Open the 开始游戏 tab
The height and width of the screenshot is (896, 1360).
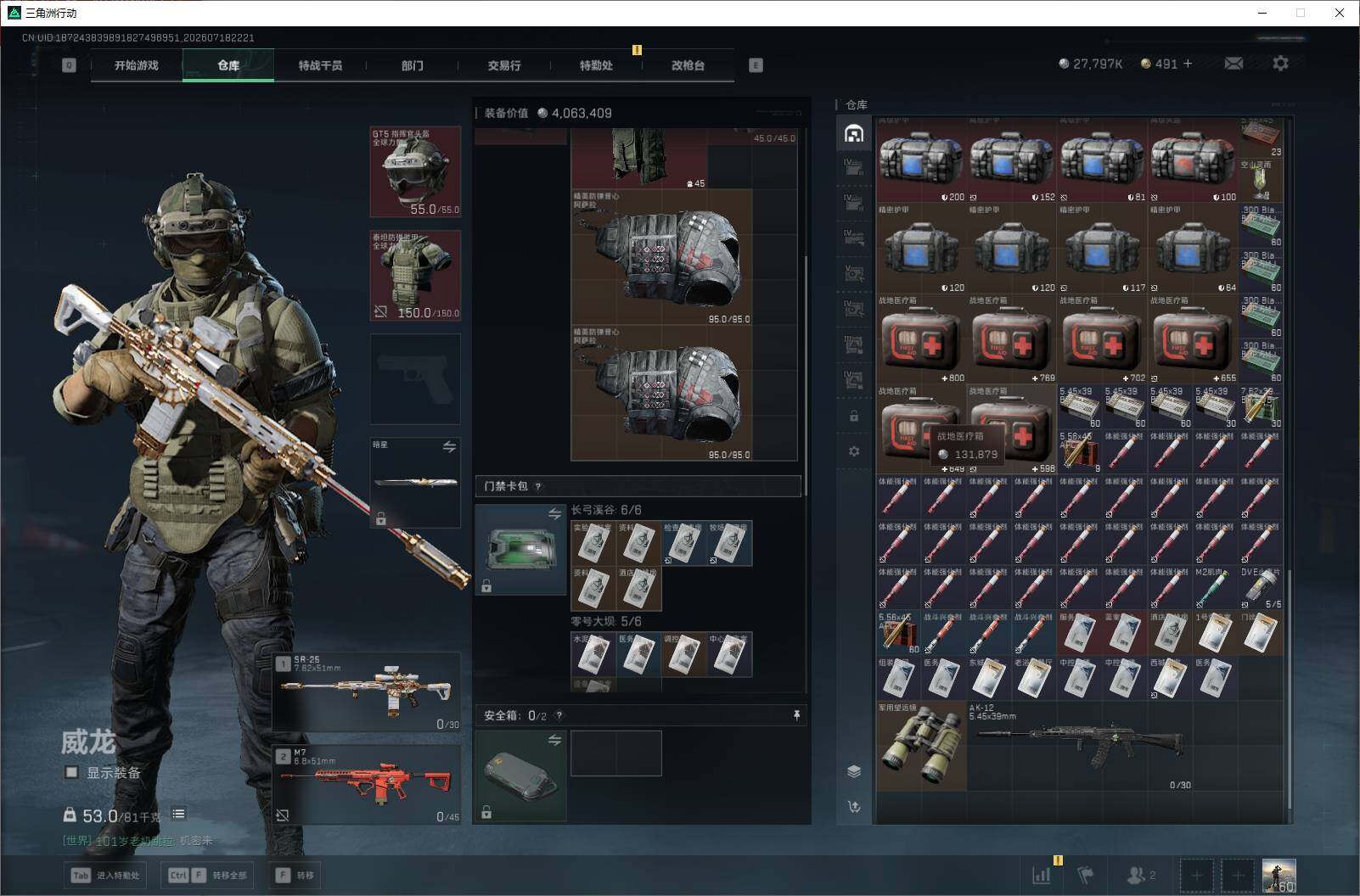(x=137, y=65)
